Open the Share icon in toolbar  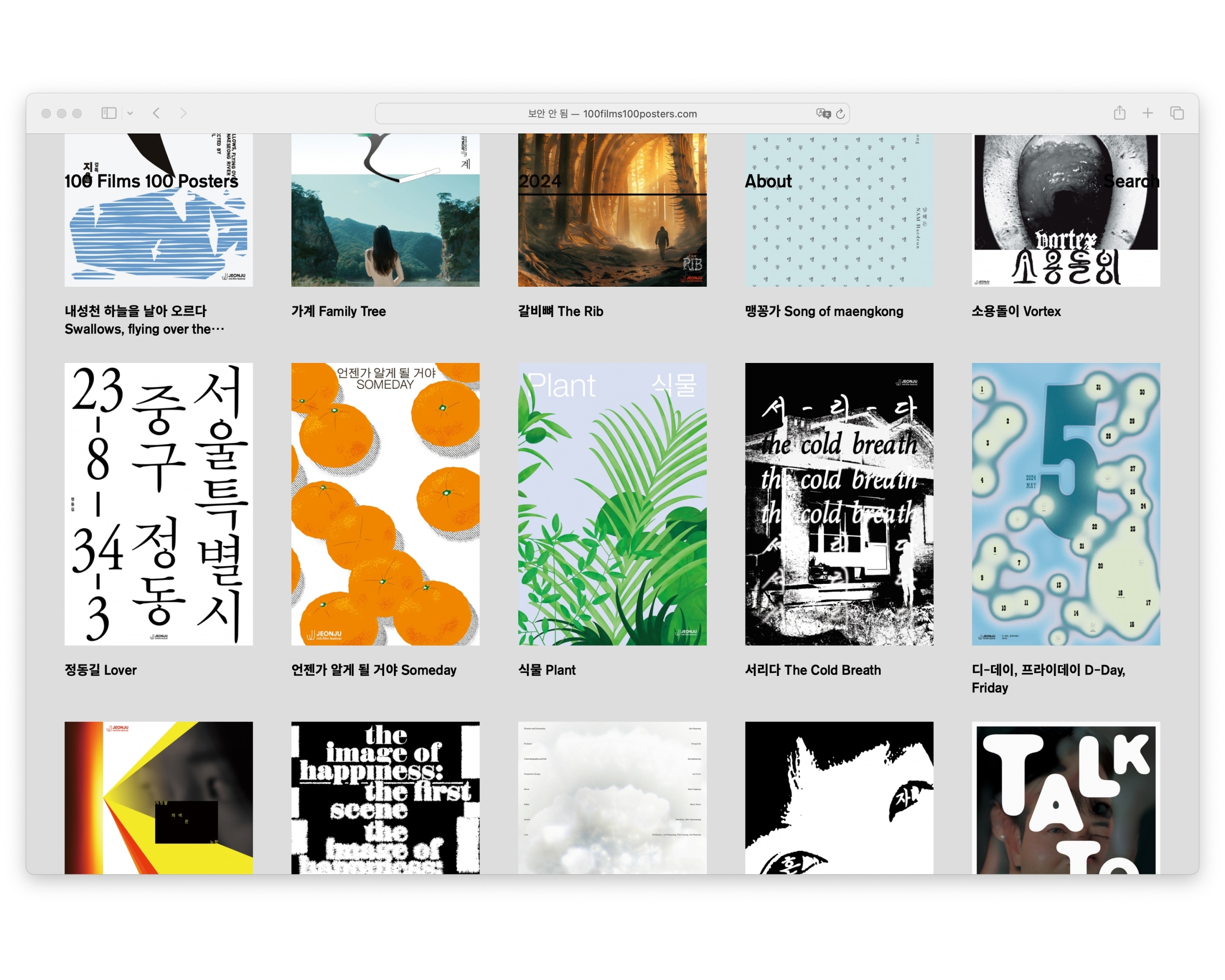[x=1119, y=113]
